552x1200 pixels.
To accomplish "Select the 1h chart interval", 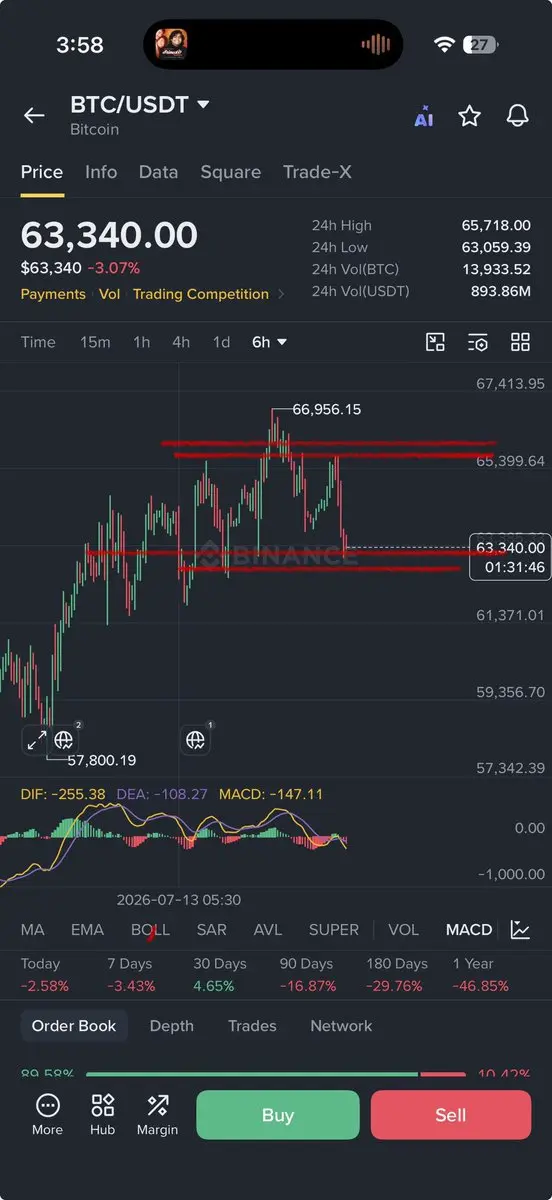I will click(x=141, y=342).
